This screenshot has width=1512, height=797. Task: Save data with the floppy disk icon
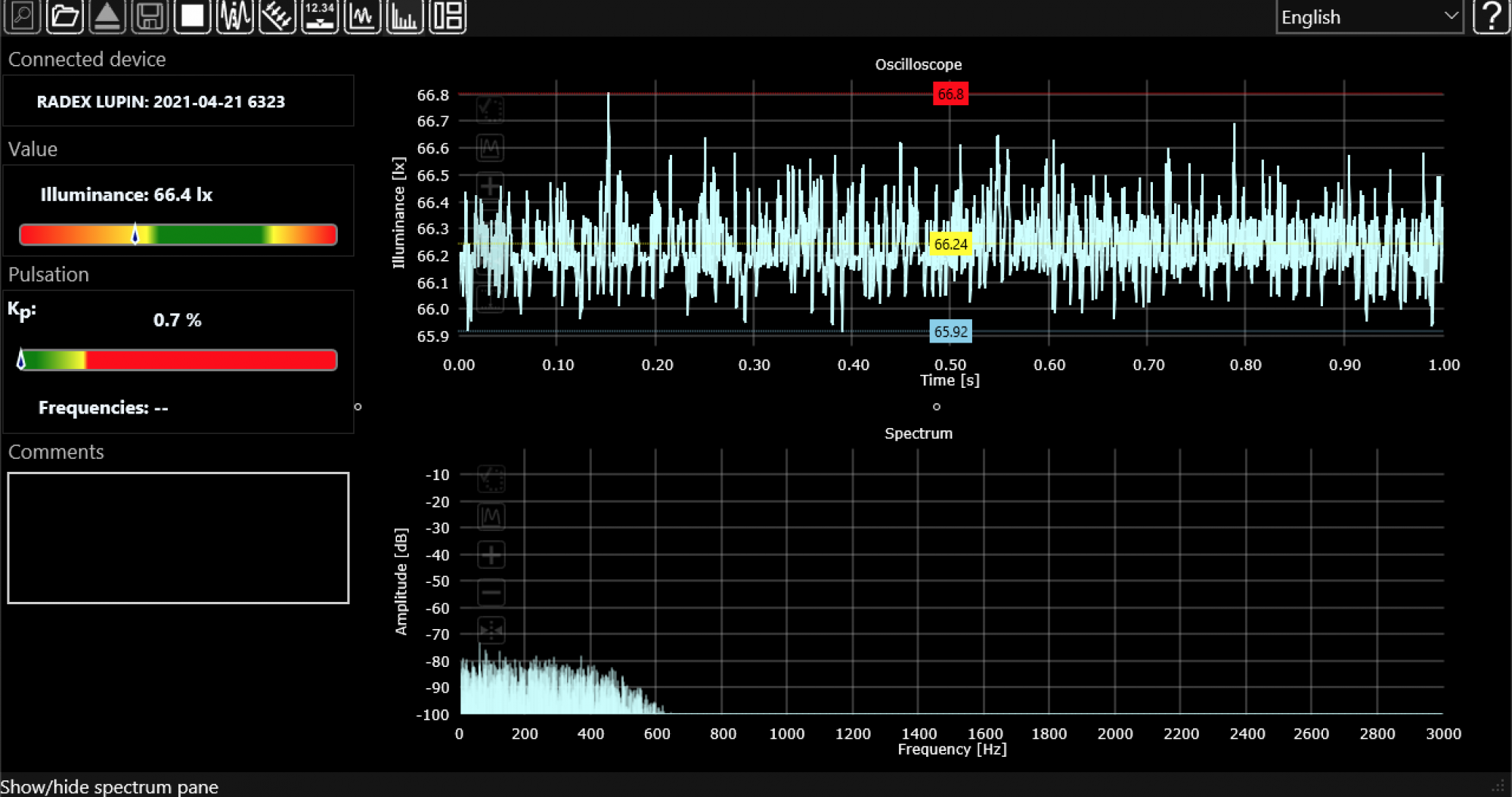click(150, 16)
